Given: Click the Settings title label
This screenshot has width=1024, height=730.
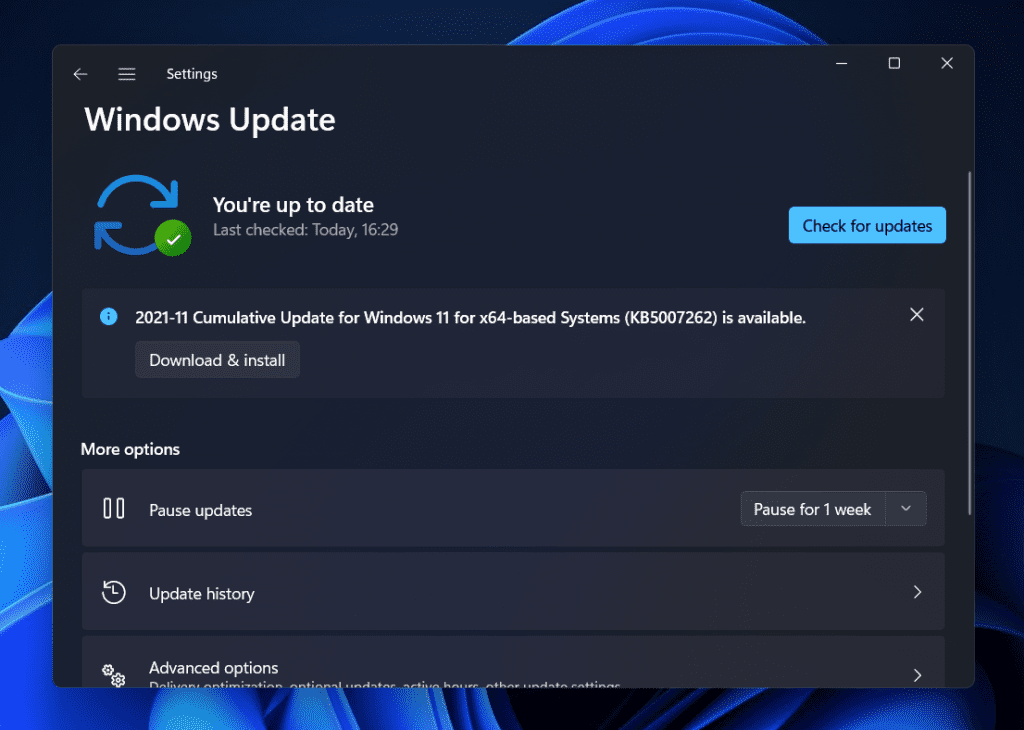Looking at the screenshot, I should [191, 73].
